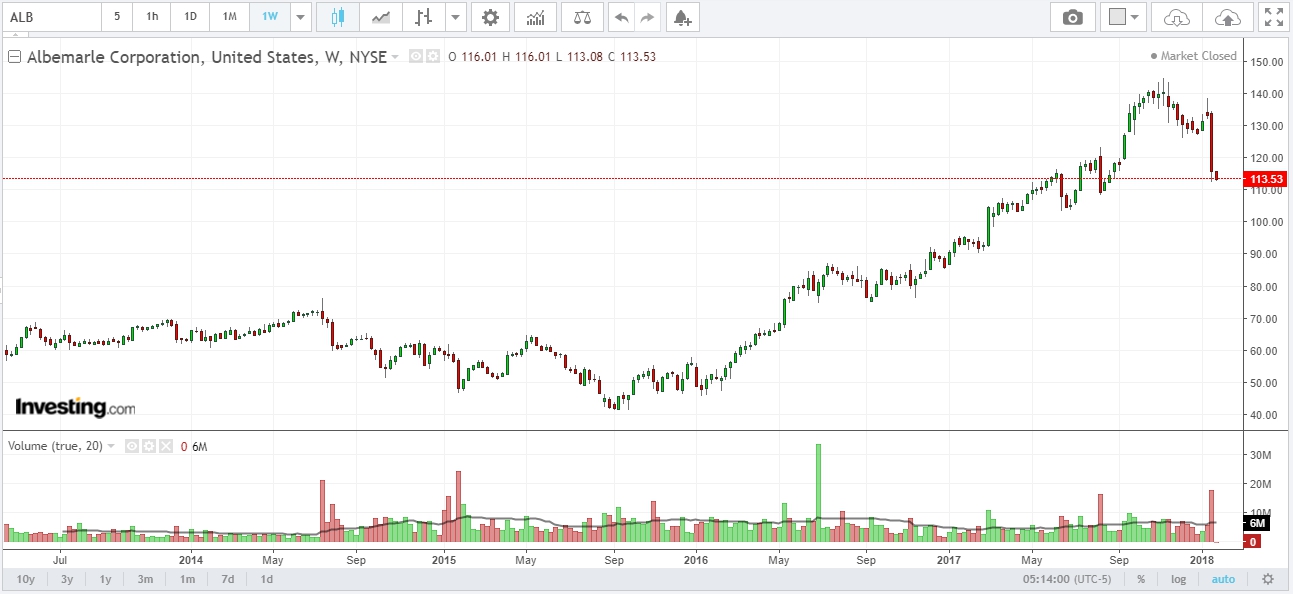Click the 150.00 price axis label
This screenshot has height=594, width=1293.
pos(1265,62)
